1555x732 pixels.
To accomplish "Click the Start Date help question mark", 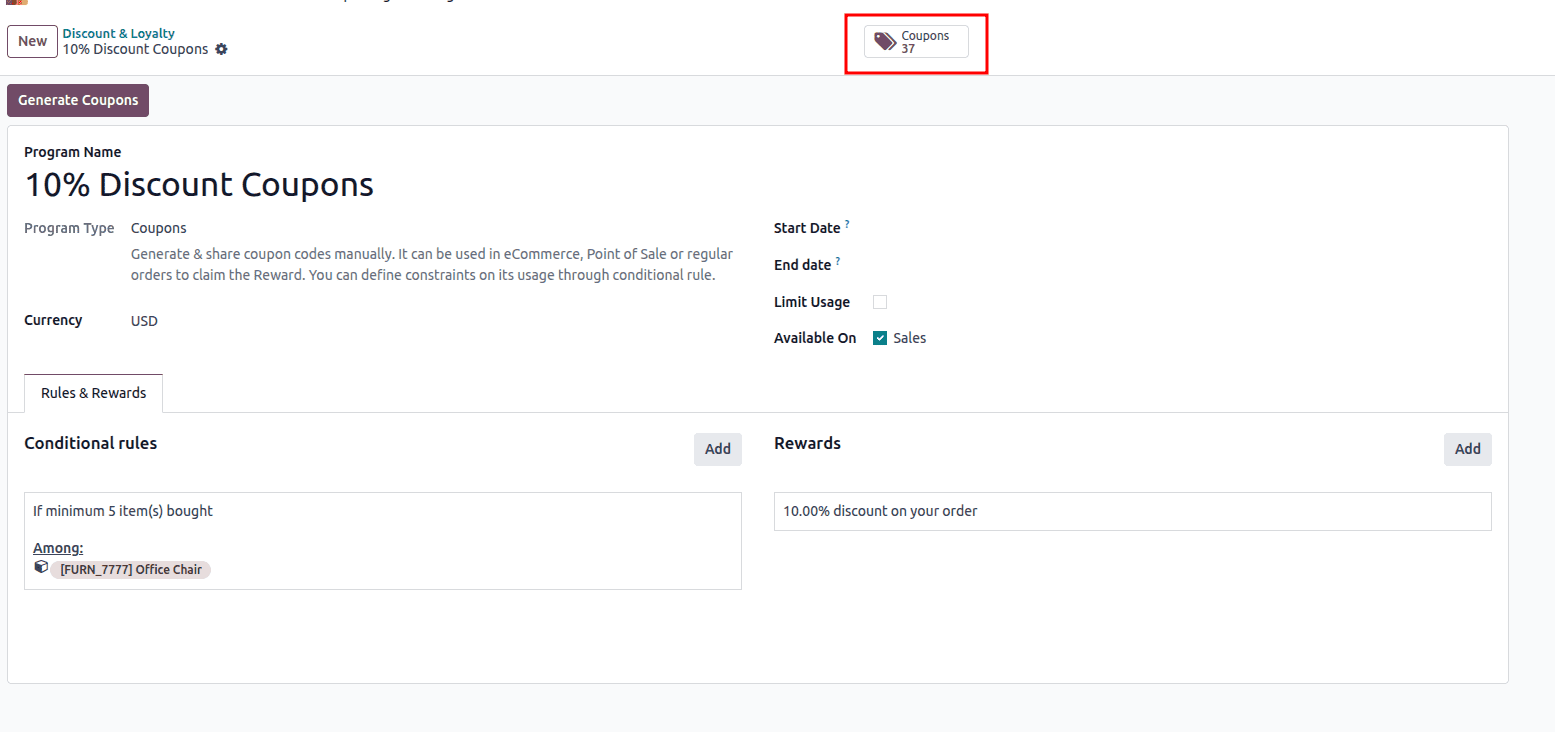I will point(847,223).
